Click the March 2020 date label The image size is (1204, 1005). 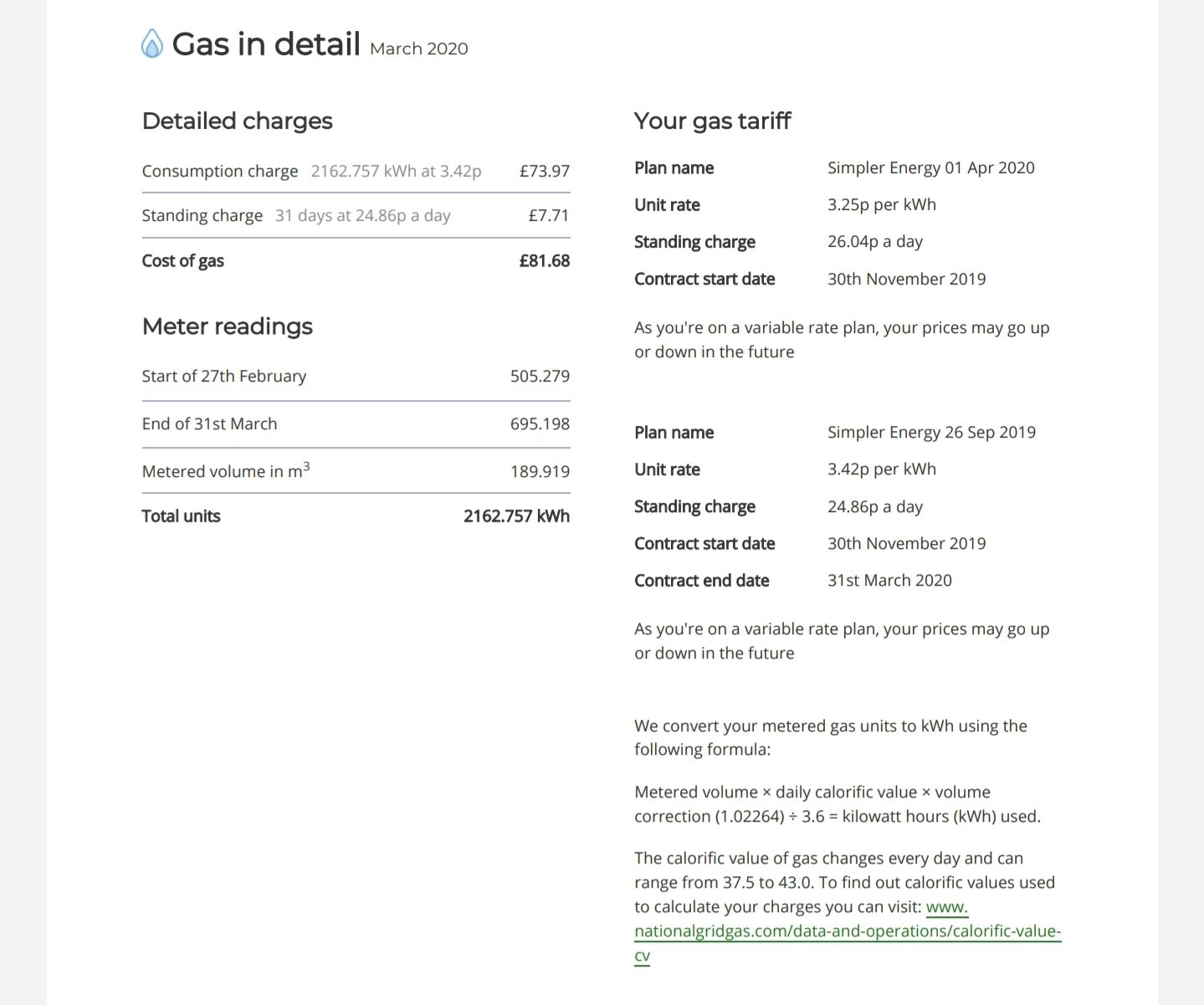pos(419,49)
